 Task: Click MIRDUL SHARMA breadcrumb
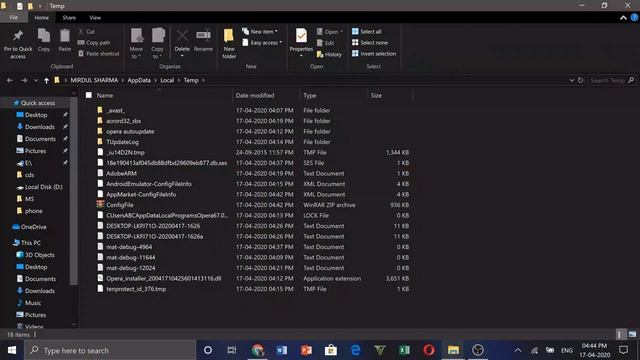[x=94, y=80]
